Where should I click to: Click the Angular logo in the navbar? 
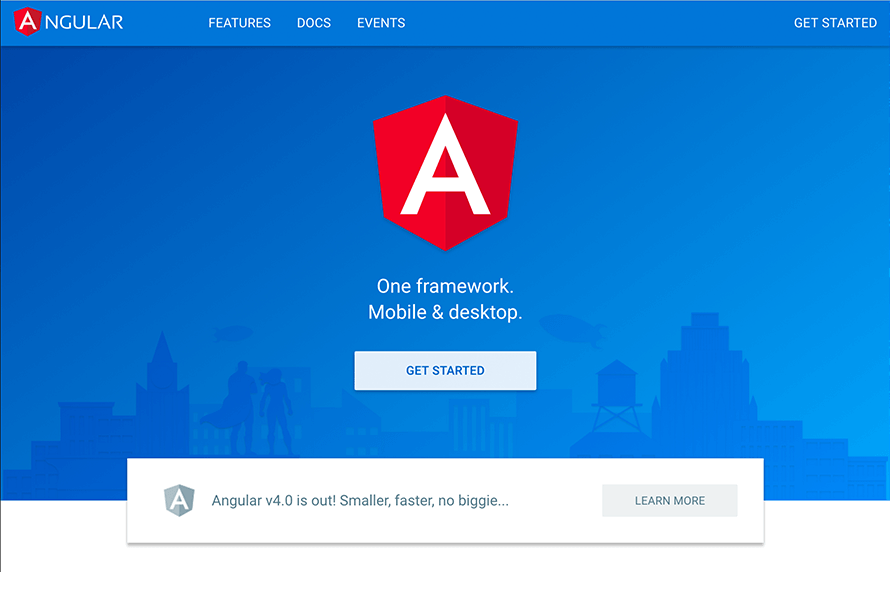click(68, 22)
